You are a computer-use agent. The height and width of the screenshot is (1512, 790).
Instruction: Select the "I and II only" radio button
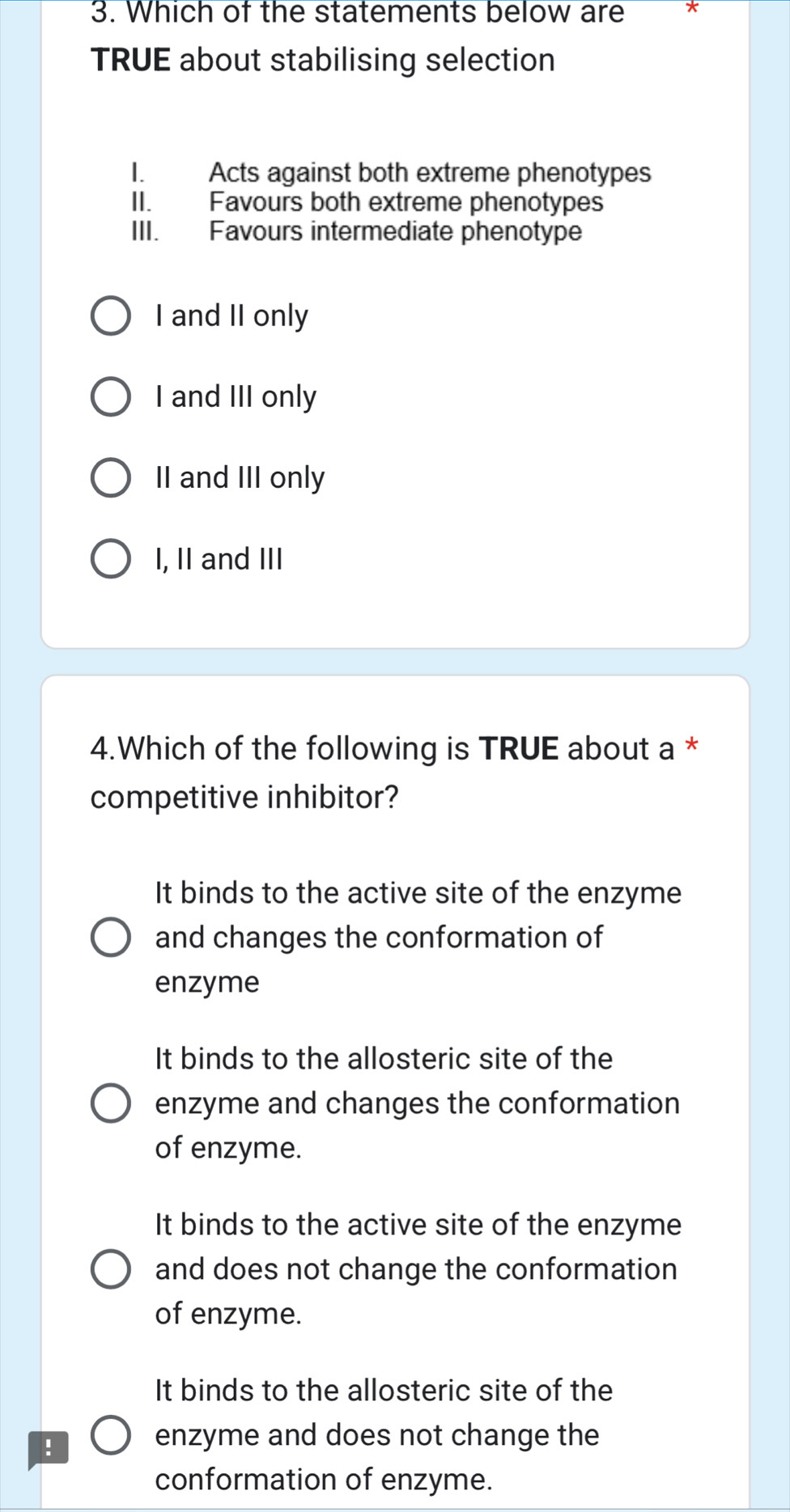point(111,316)
